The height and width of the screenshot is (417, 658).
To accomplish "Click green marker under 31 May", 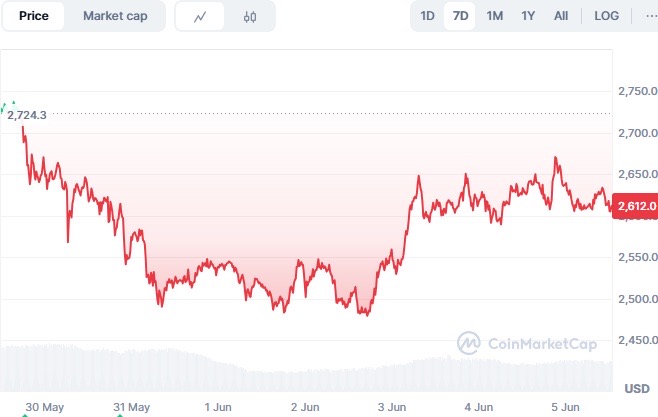I will coord(120,415).
